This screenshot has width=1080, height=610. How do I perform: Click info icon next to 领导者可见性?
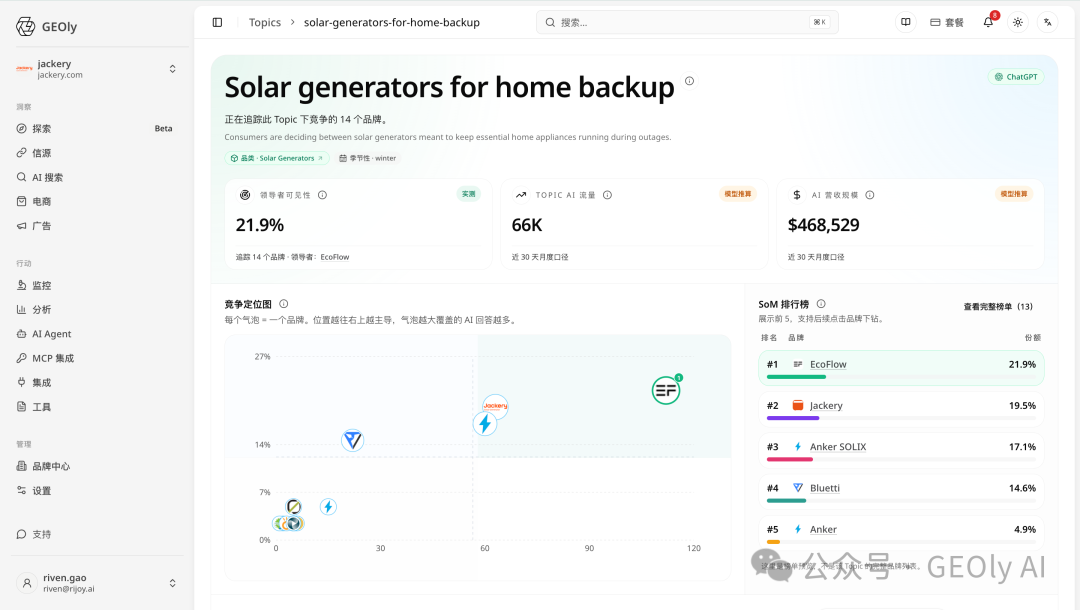322,195
